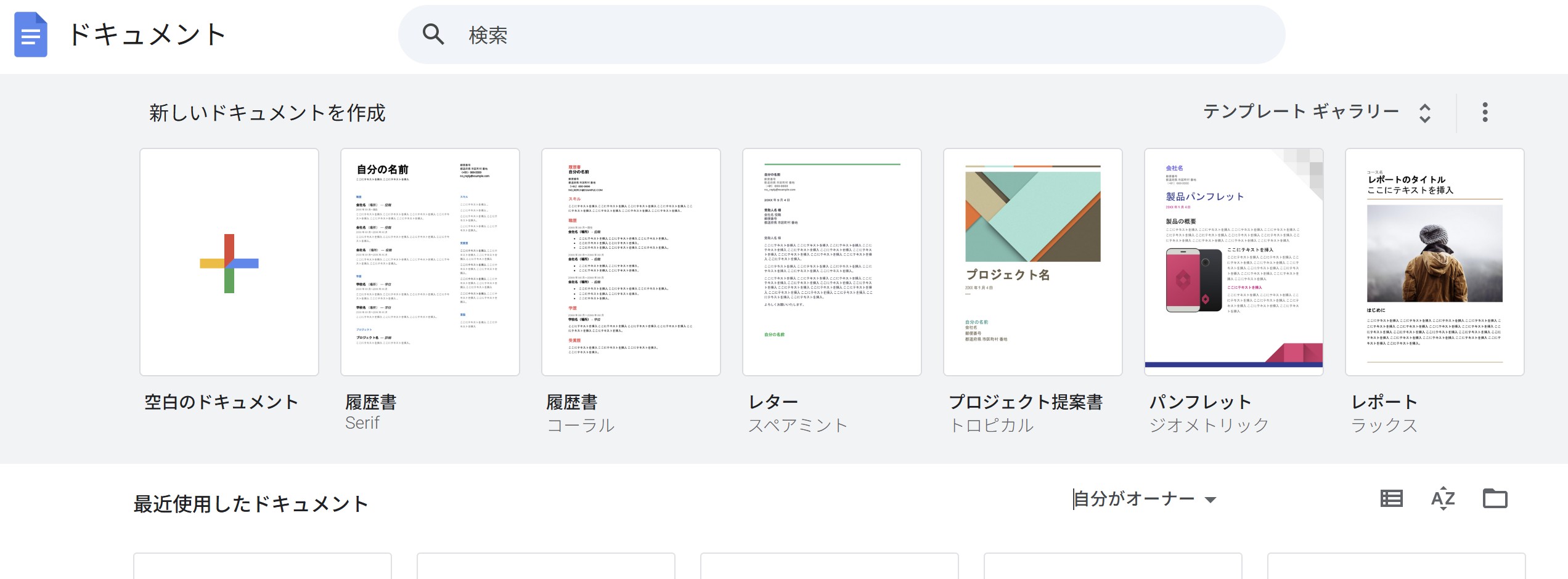Open the file picker folder icon
Screen dimensions: 1568x579
[x=1495, y=498]
